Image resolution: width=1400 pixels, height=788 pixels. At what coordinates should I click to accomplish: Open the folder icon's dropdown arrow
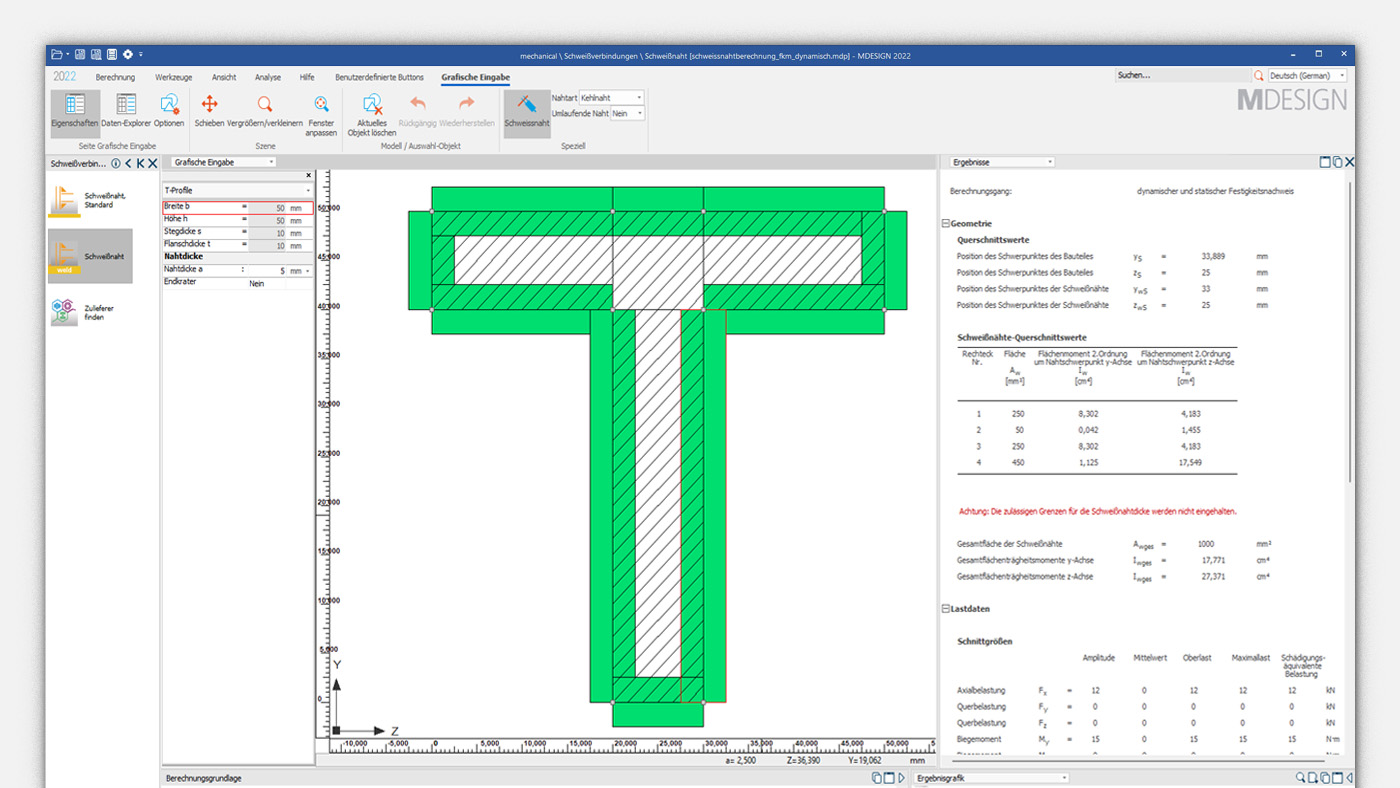point(67,54)
